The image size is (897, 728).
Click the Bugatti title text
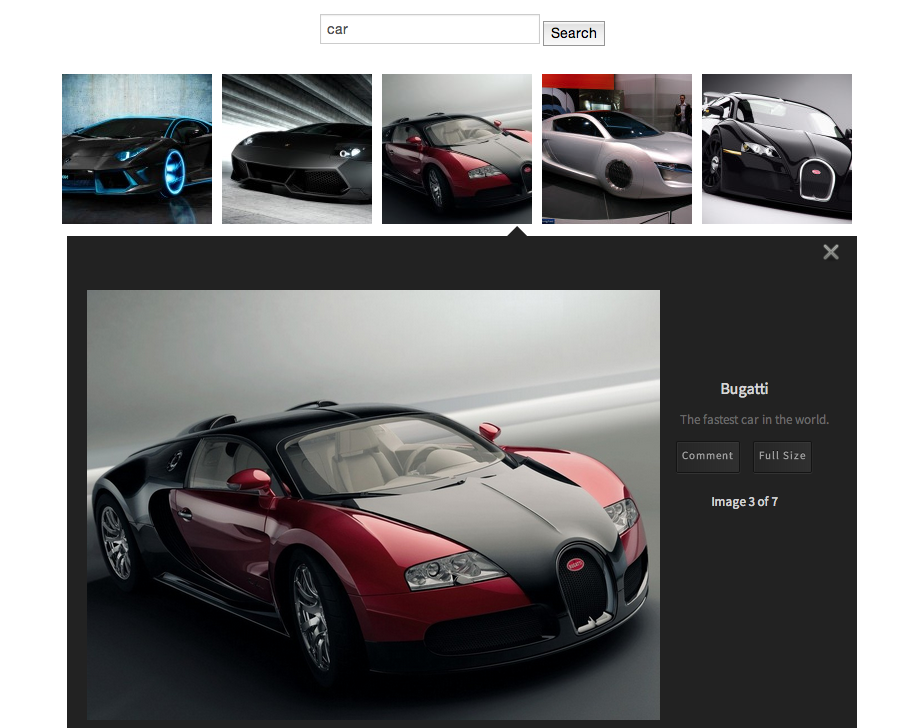(x=744, y=389)
